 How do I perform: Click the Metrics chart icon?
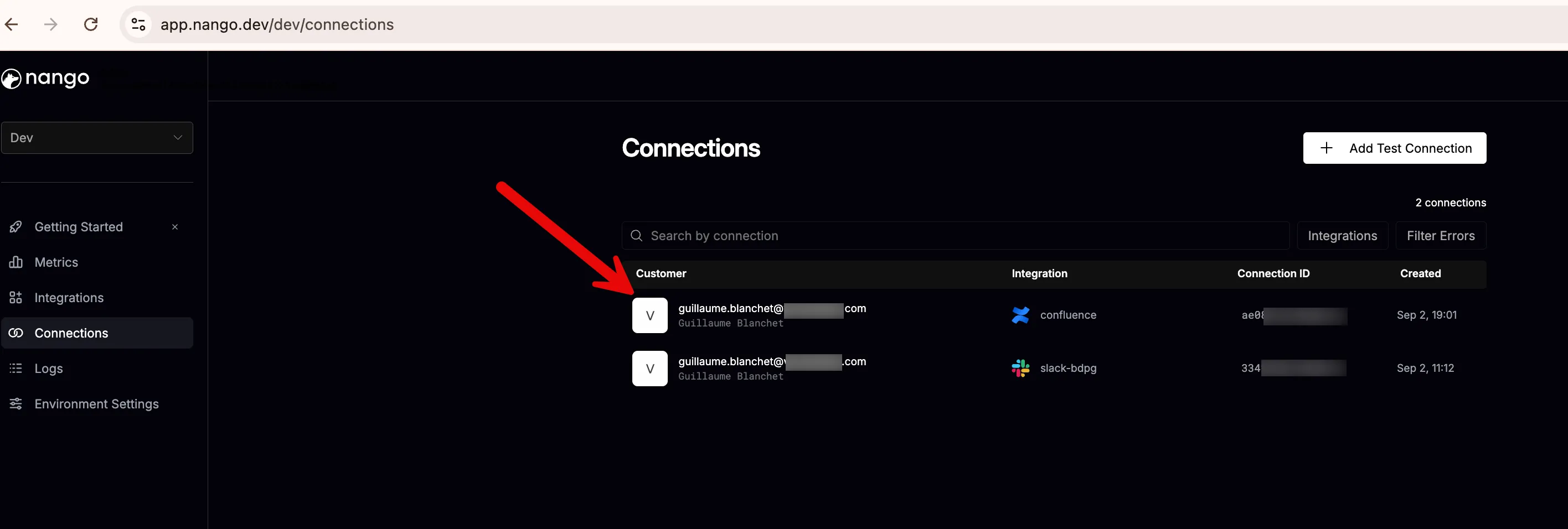click(x=16, y=262)
